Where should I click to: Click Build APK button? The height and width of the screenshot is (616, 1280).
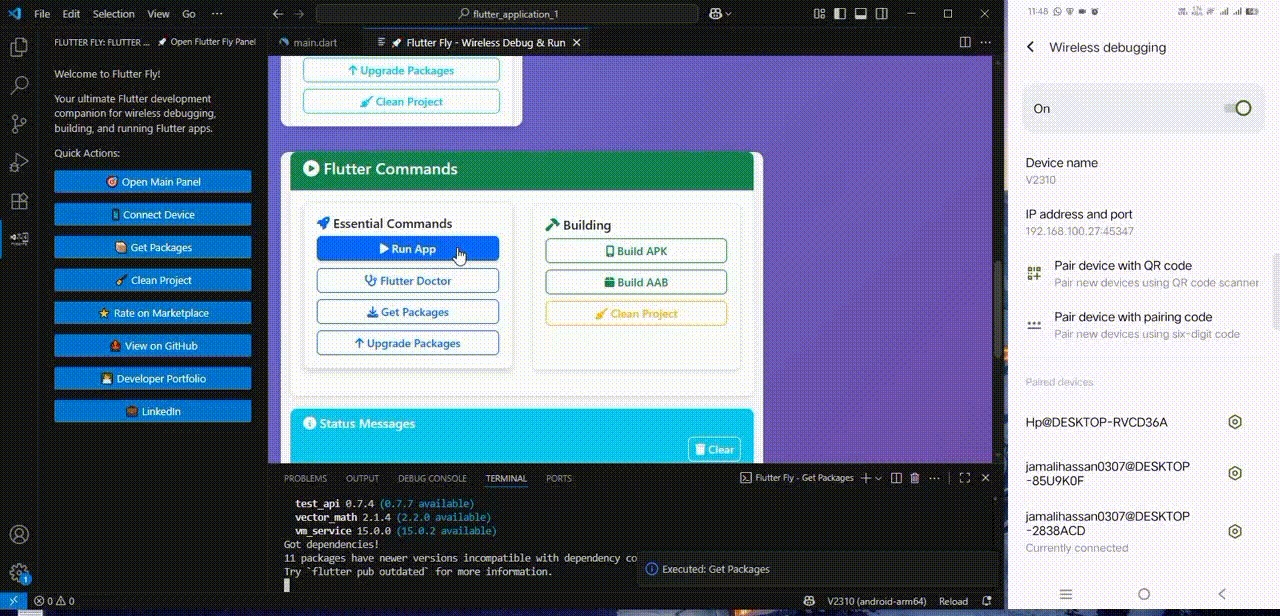636,251
